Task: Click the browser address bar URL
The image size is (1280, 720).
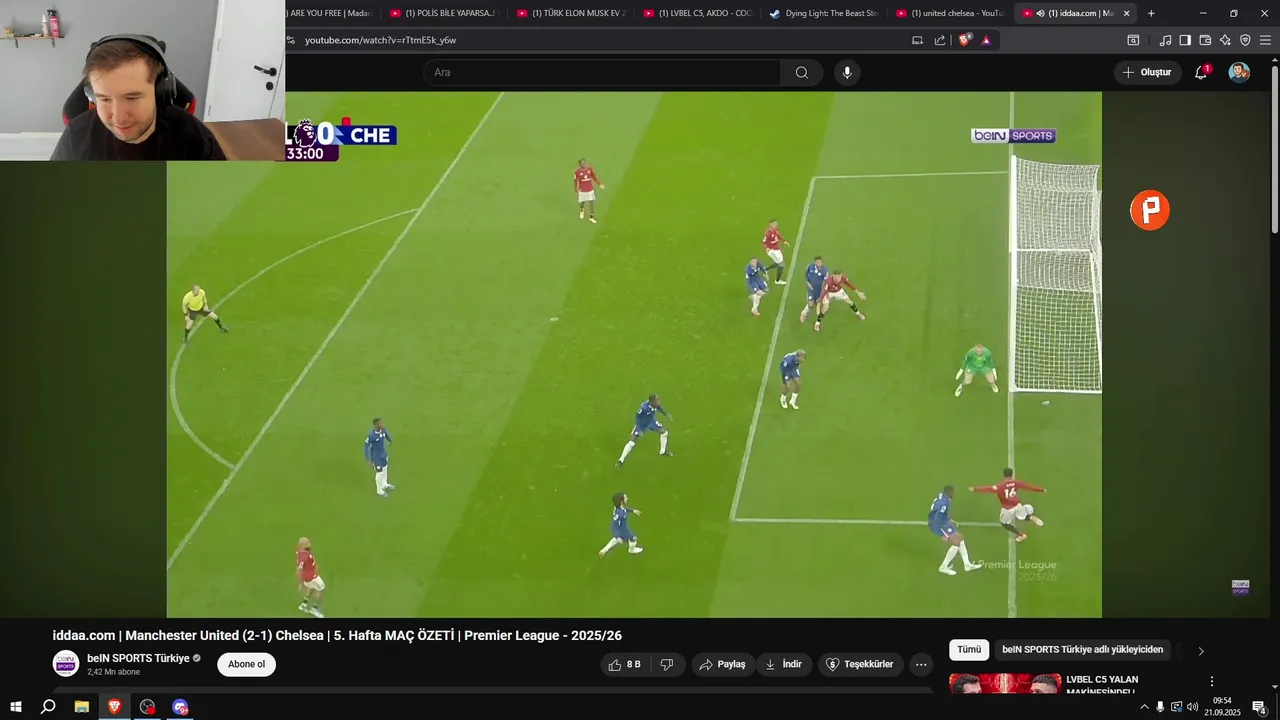Action: (x=380, y=40)
